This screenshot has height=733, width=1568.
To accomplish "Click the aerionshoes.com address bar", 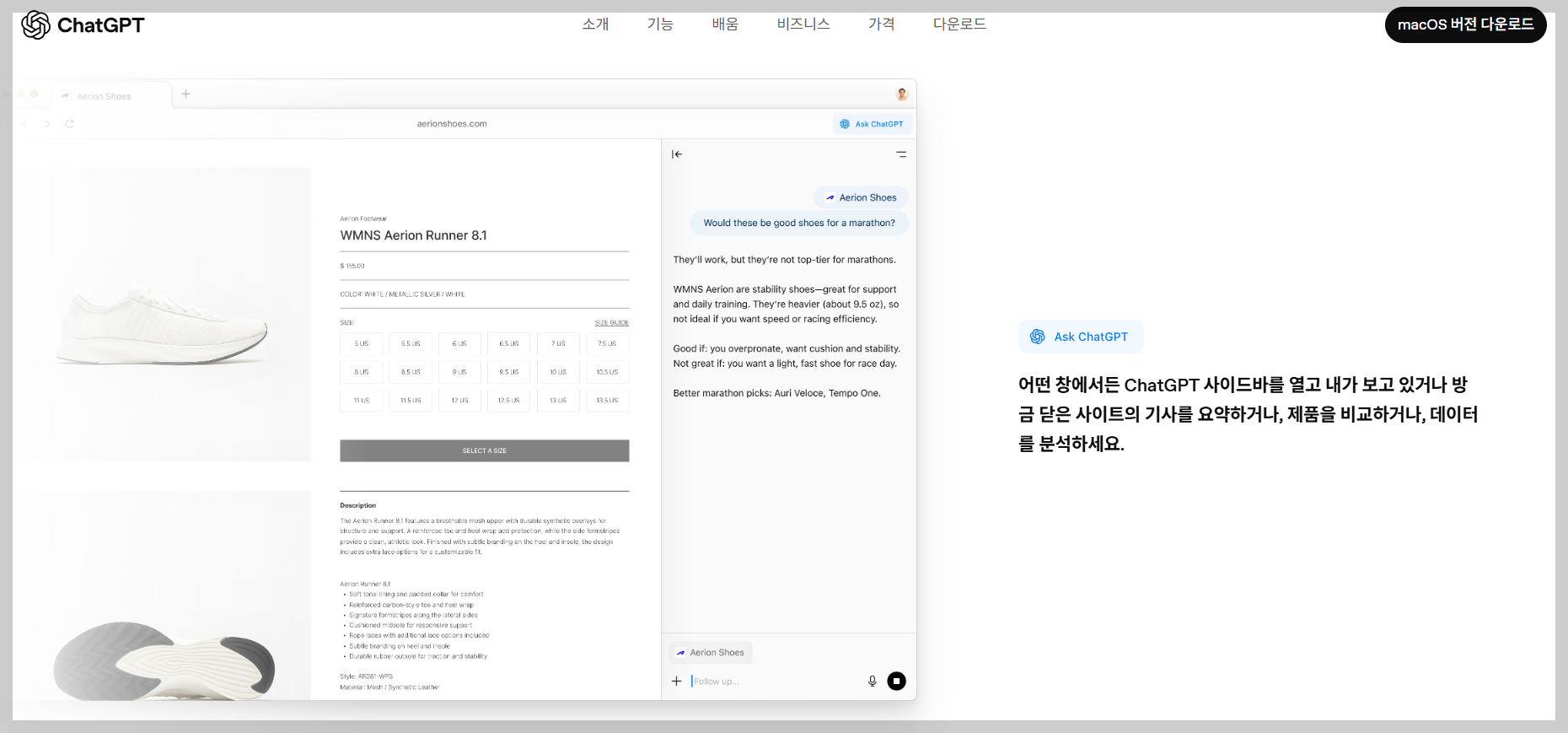I will tap(452, 124).
